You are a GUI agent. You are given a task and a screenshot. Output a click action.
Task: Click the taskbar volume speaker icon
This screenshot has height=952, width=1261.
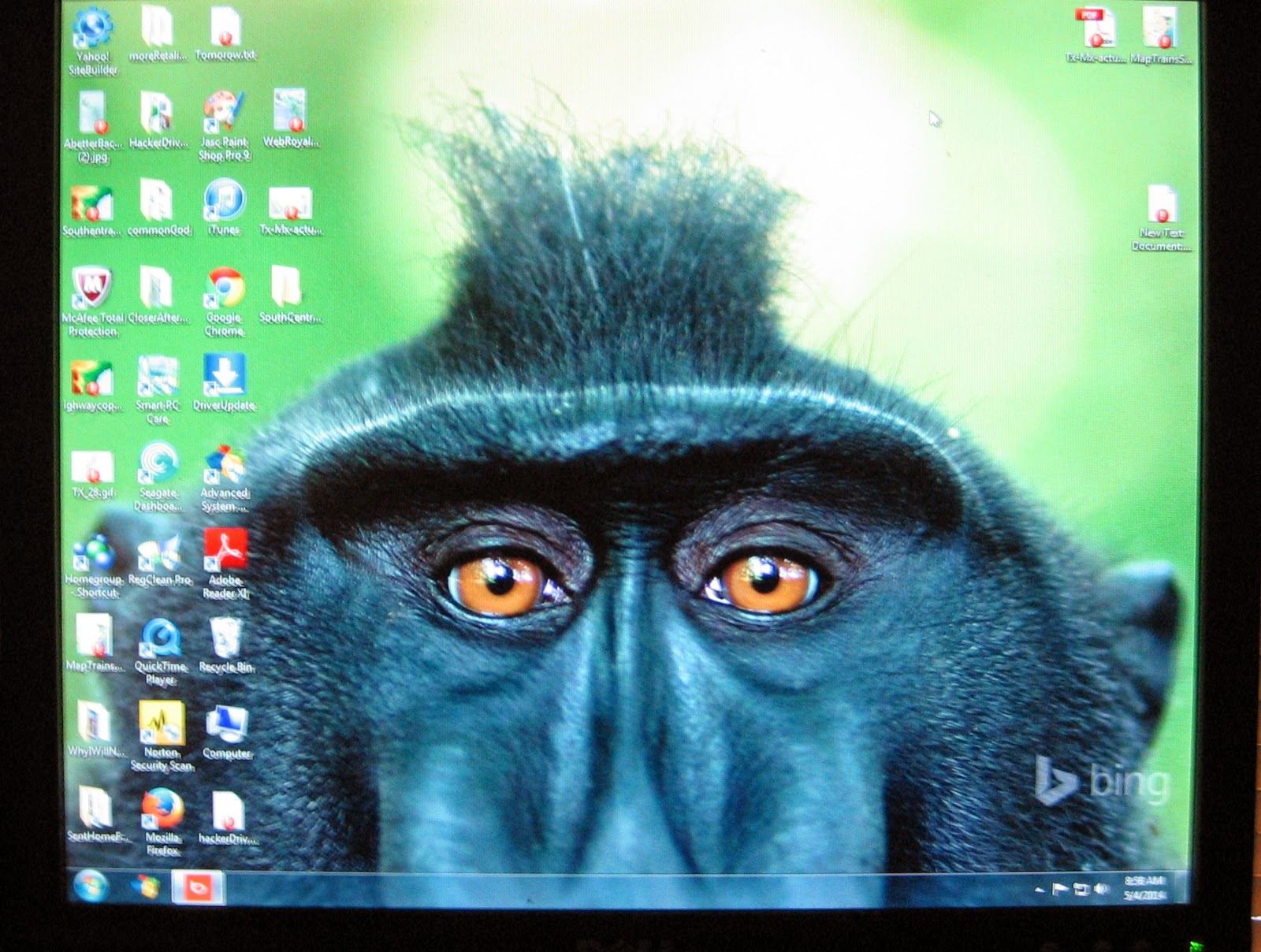tap(1101, 889)
